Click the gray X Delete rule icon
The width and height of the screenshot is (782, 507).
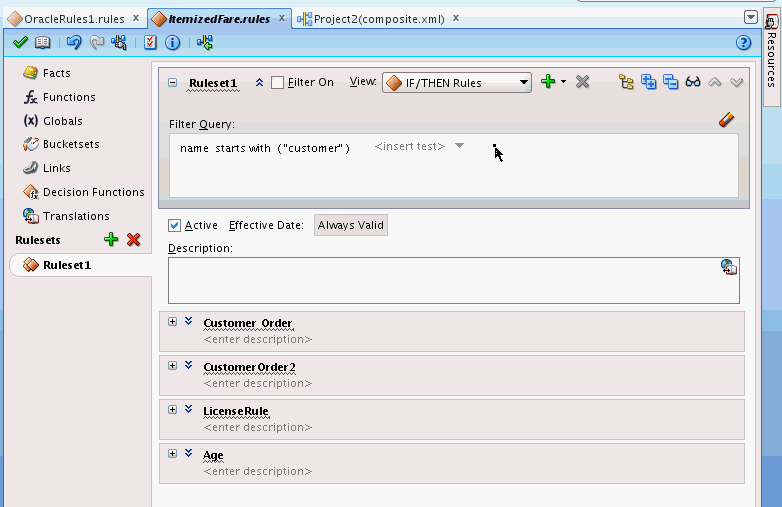(x=582, y=82)
